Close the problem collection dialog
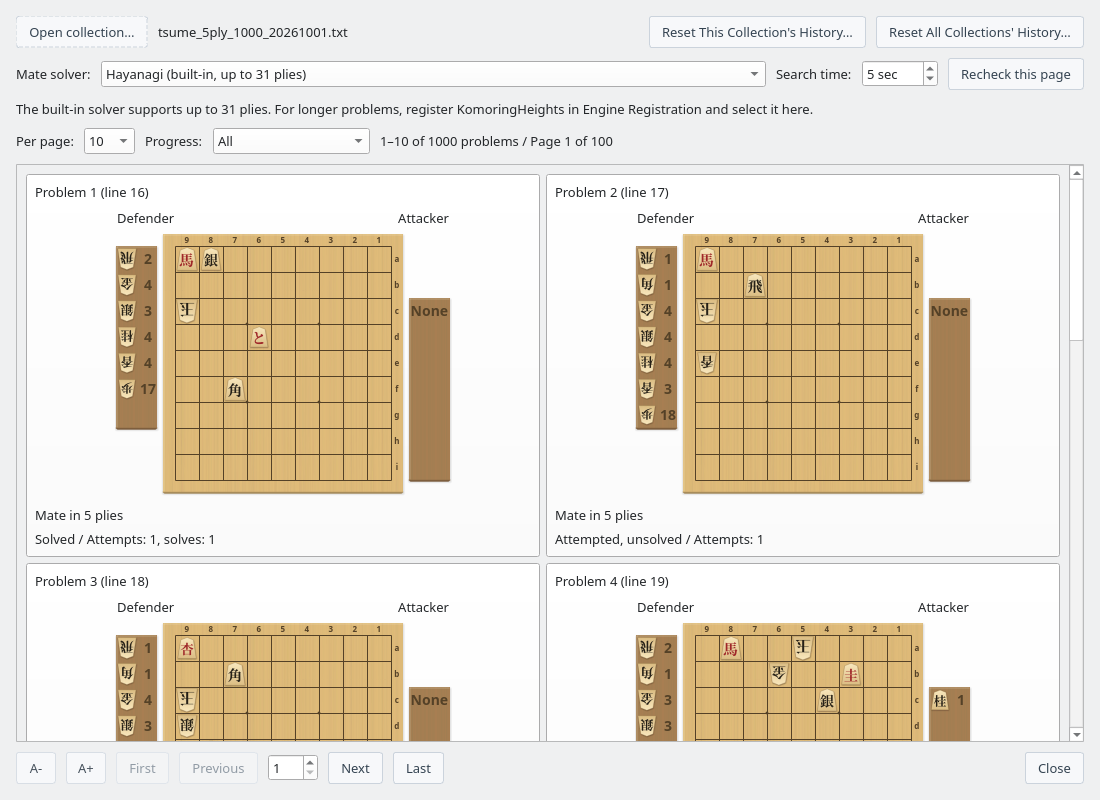The width and height of the screenshot is (1100, 800). pyautogui.click(x=1054, y=768)
